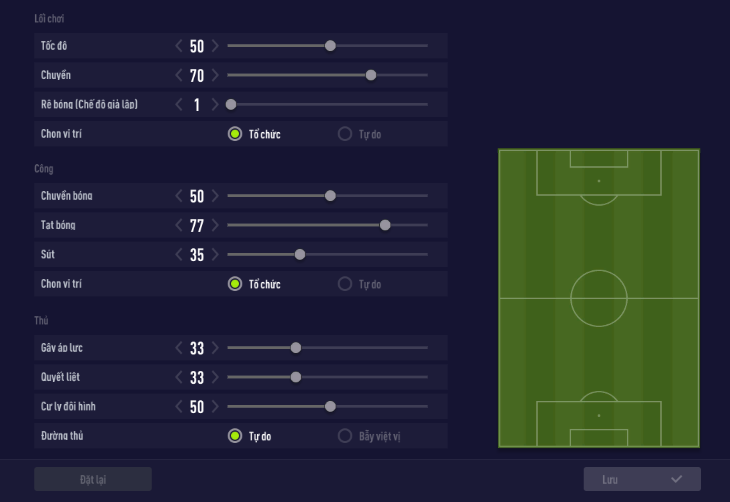Image resolution: width=730 pixels, height=502 pixels.
Task: Lower Quyết liệt with left arrow
Action: pos(179,377)
